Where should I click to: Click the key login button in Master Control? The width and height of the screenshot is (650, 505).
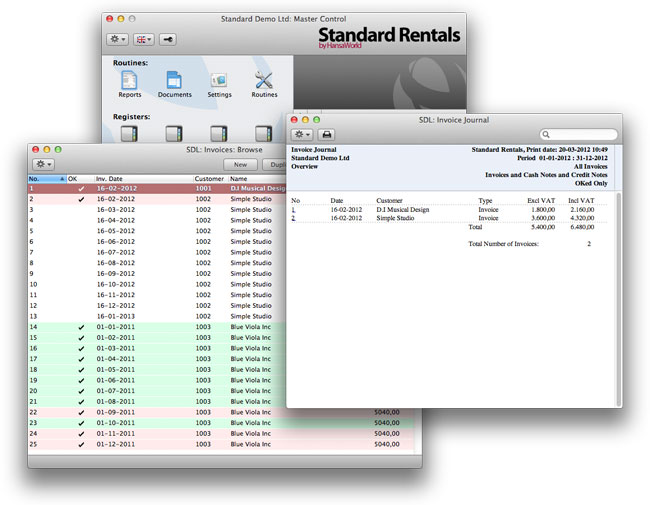[168, 39]
